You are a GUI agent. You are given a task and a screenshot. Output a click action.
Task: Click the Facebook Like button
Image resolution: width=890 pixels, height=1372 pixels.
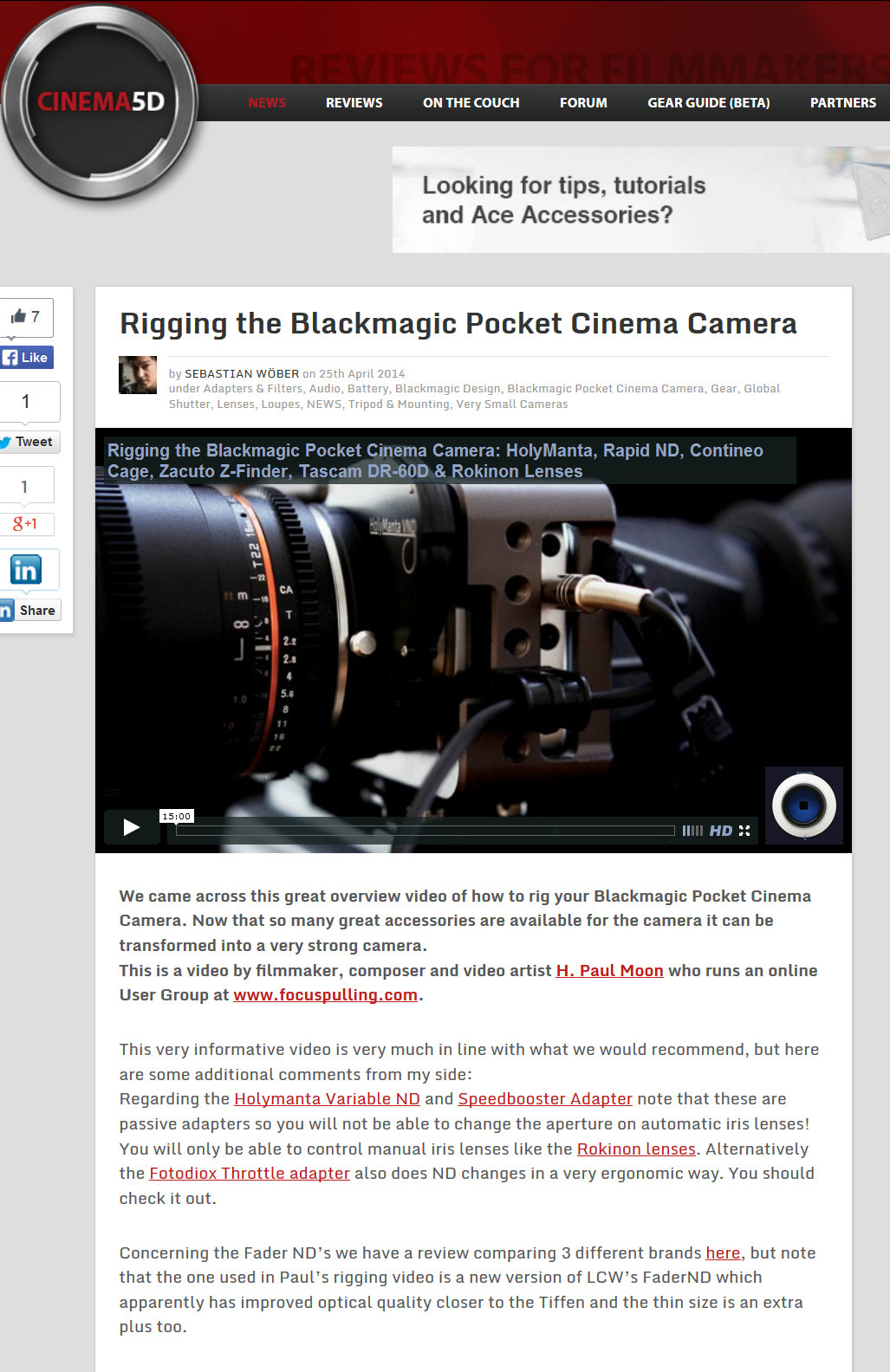(27, 357)
